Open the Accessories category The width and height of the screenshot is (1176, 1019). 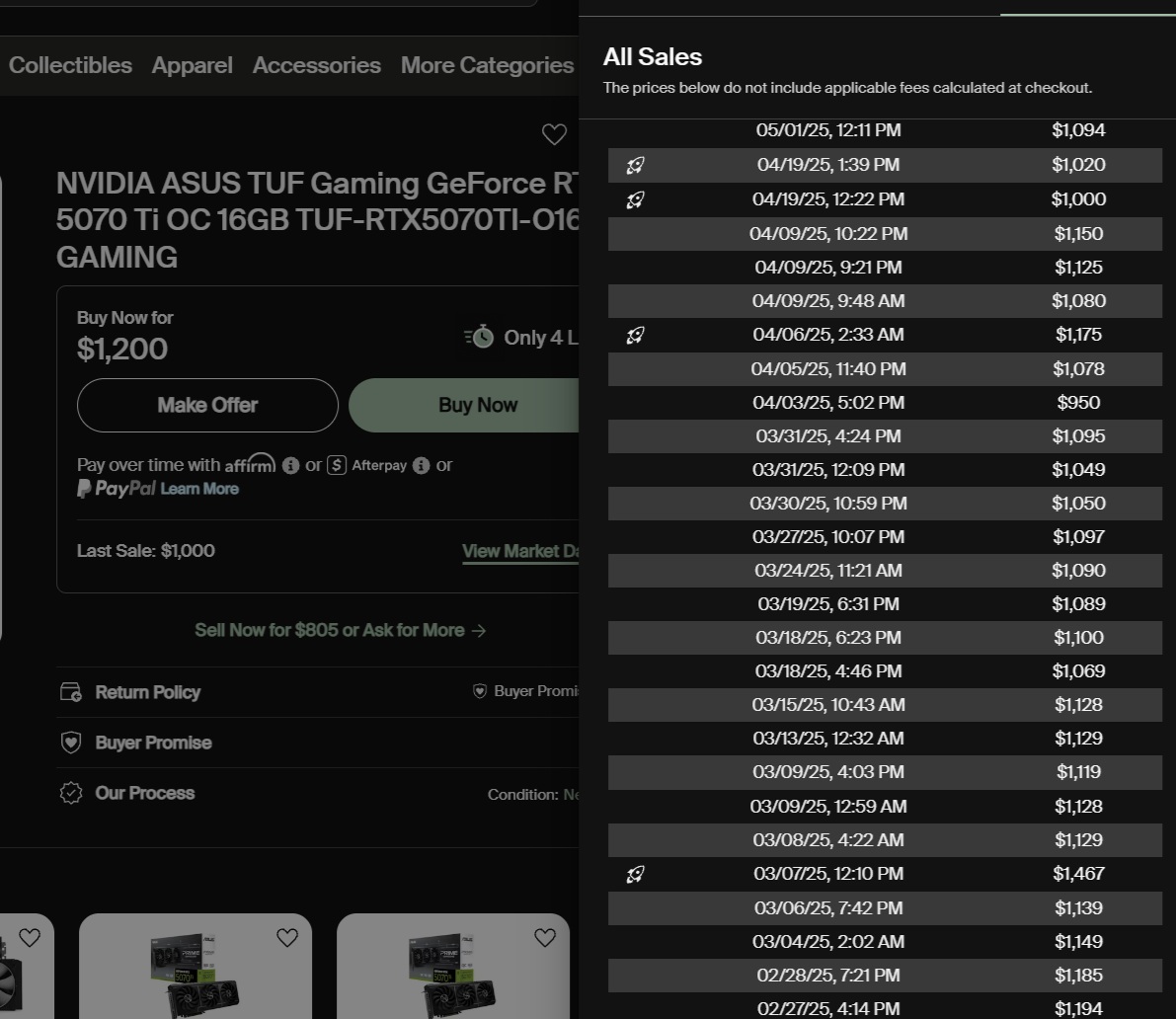click(x=317, y=65)
